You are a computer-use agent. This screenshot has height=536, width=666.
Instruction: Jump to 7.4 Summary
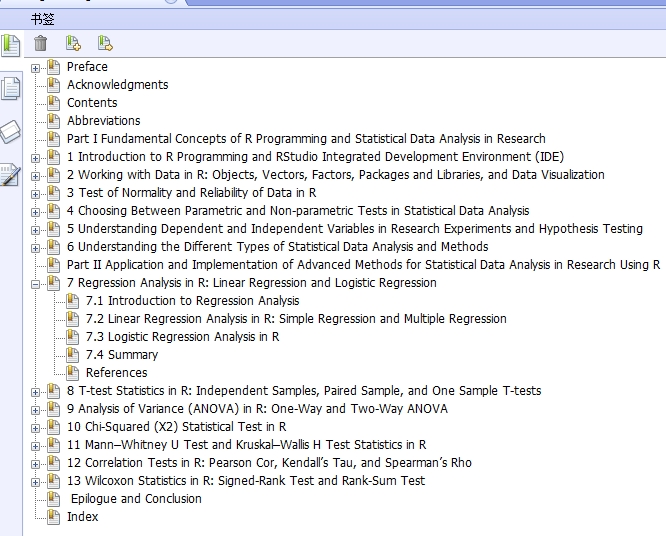point(122,355)
